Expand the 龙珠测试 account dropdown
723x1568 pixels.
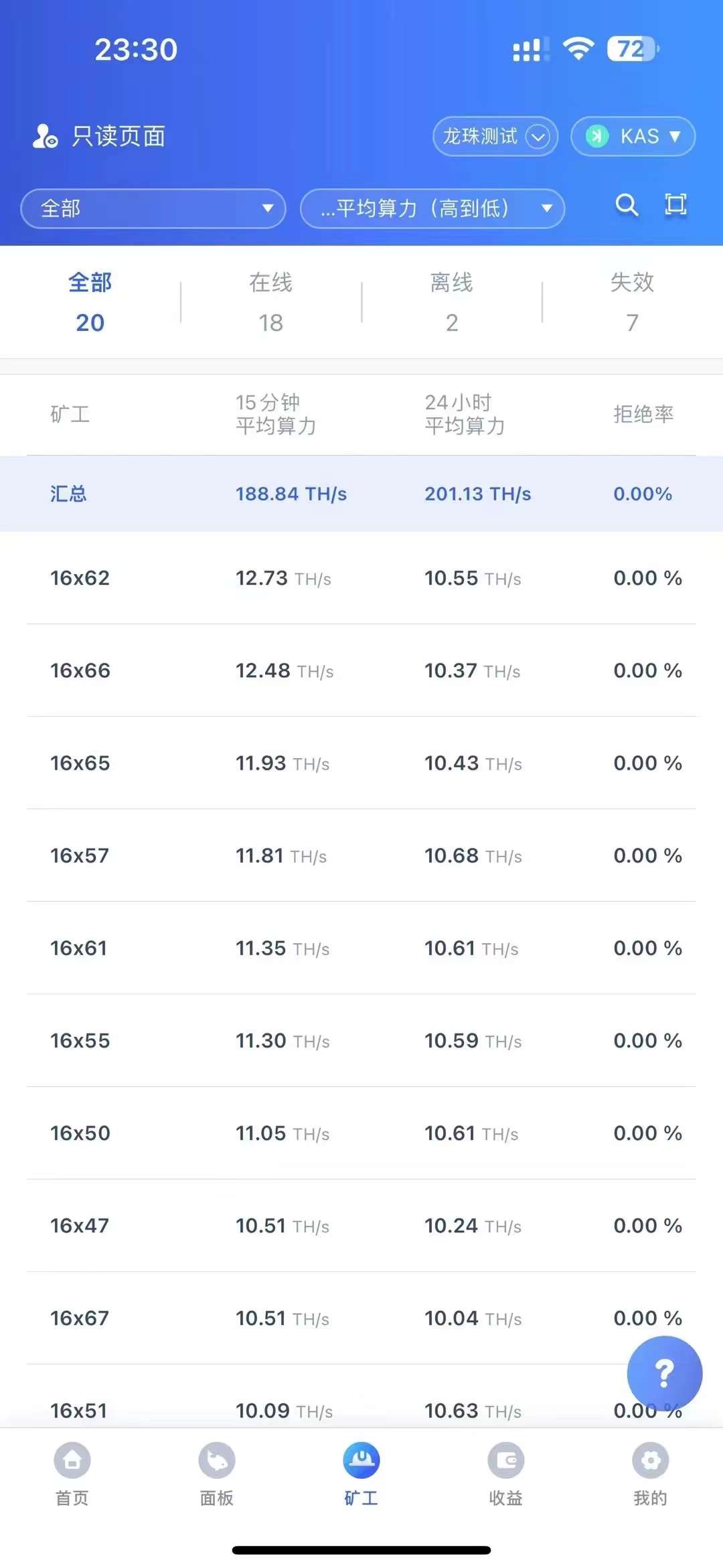point(495,137)
